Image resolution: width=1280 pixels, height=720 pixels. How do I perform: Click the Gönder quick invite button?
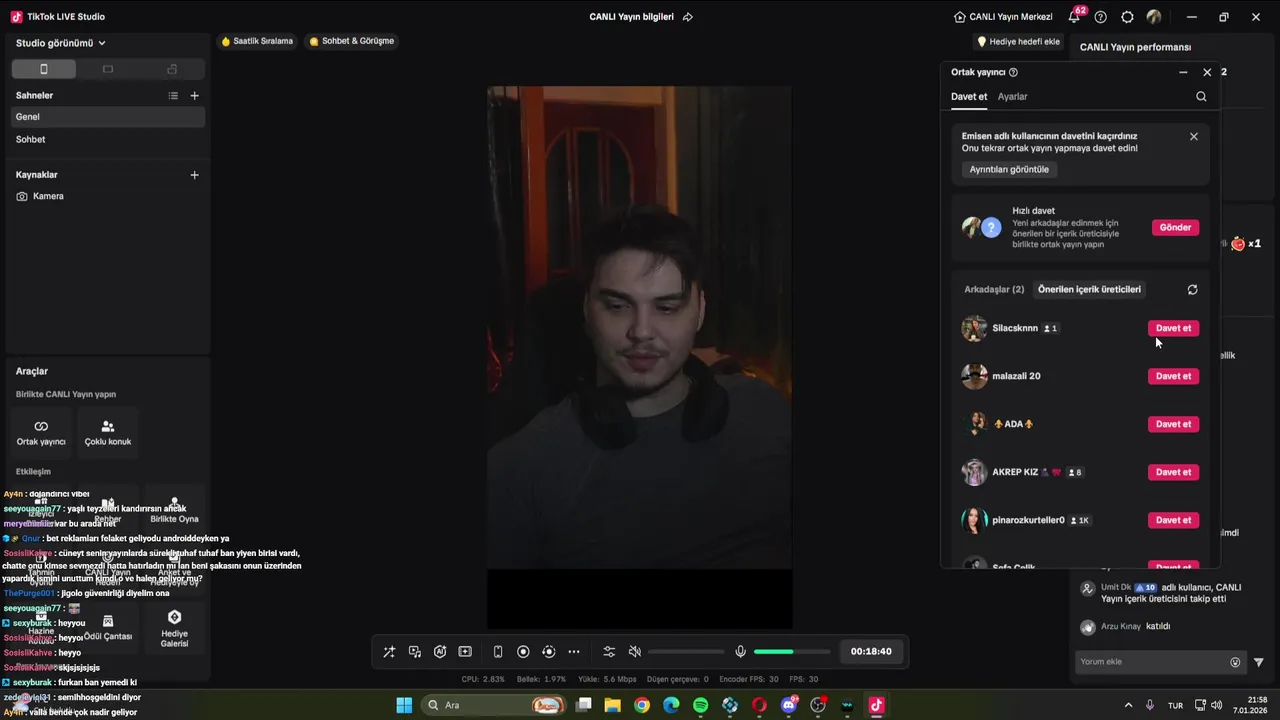[x=1175, y=228]
